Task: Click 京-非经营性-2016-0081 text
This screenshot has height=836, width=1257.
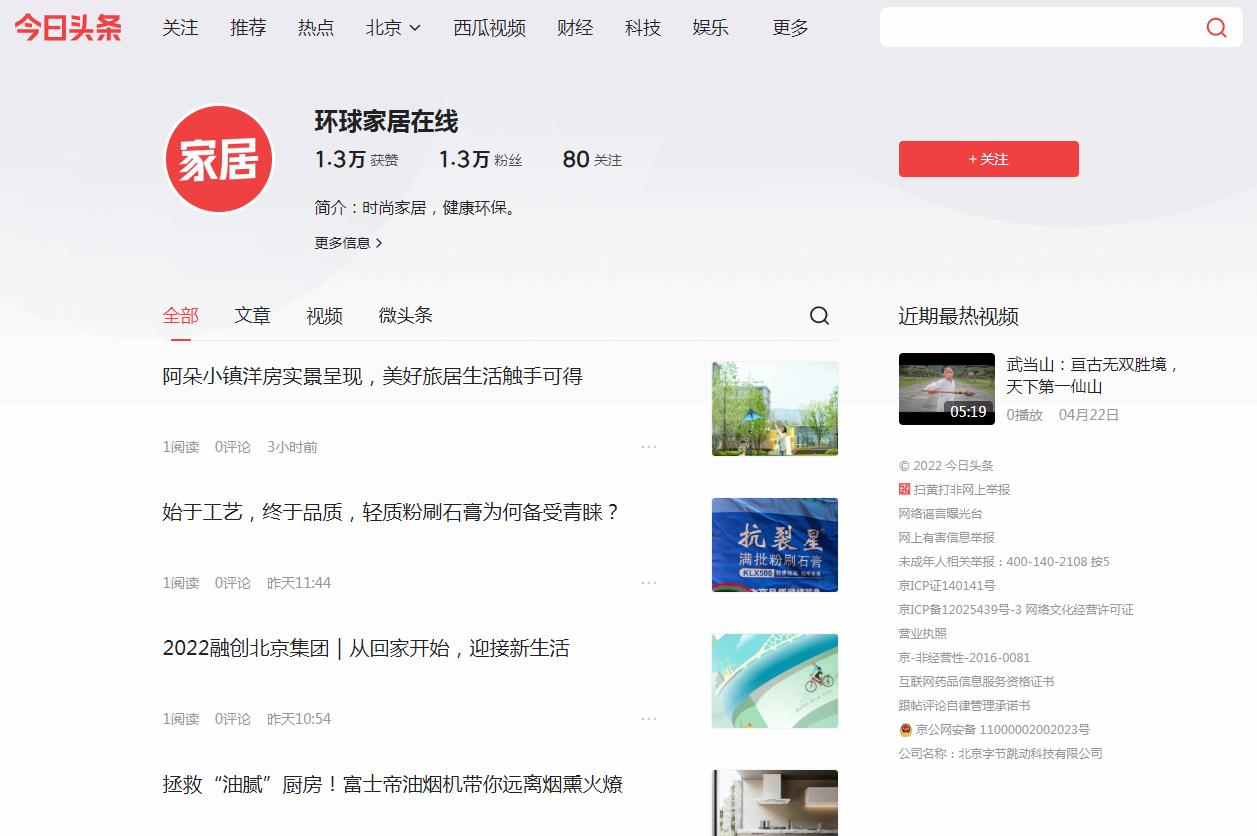Action: click(x=964, y=658)
